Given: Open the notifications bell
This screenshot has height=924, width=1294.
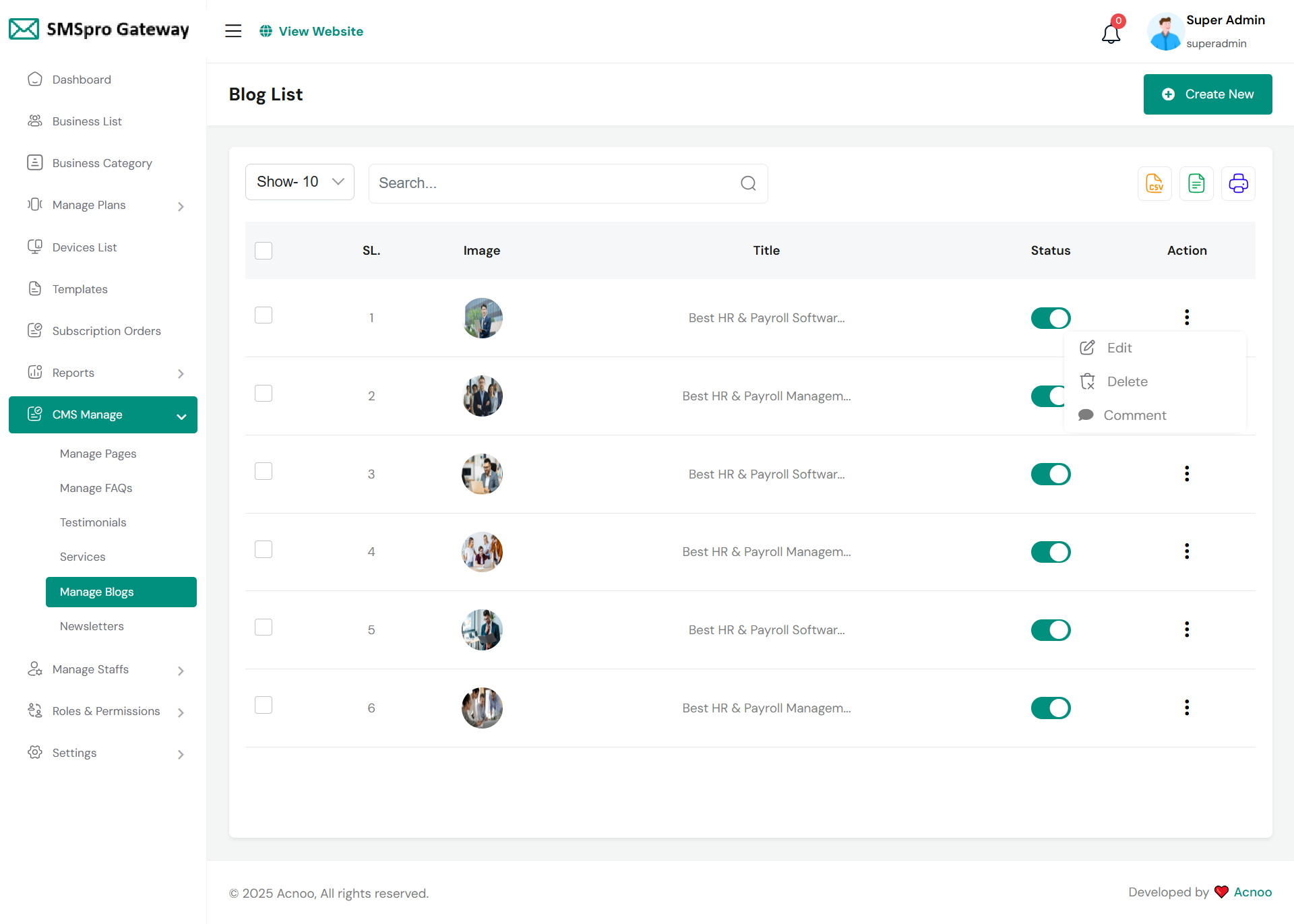Looking at the screenshot, I should click(x=1111, y=33).
